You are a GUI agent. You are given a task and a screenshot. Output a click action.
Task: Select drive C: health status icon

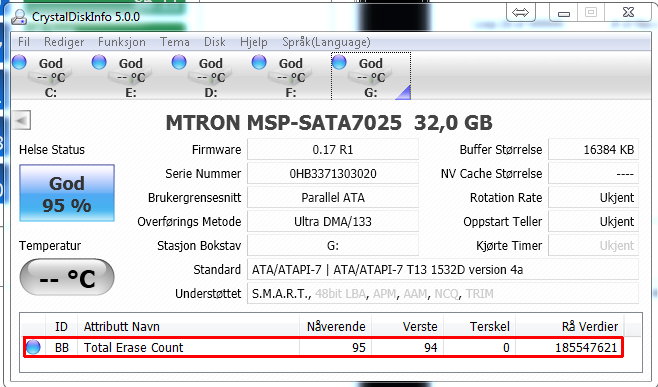[19, 62]
